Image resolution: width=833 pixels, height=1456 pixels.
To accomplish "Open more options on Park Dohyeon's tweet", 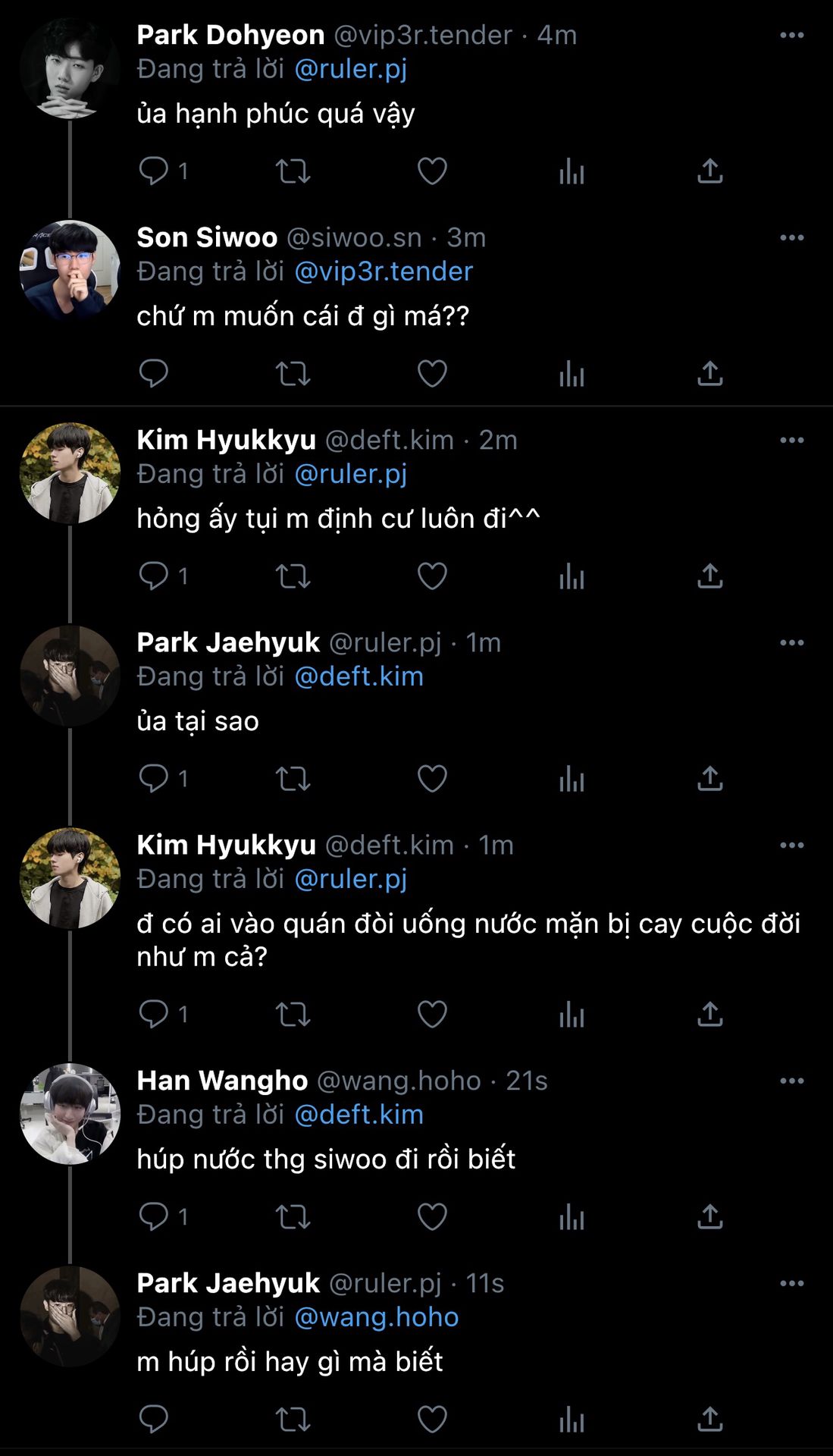I will pos(791,35).
